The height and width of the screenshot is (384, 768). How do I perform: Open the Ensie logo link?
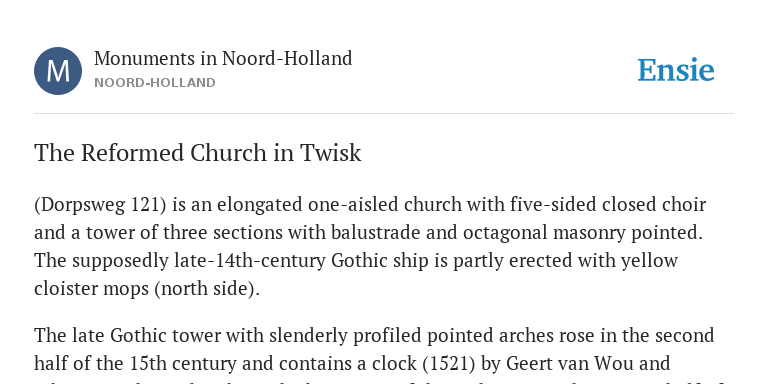tap(676, 70)
